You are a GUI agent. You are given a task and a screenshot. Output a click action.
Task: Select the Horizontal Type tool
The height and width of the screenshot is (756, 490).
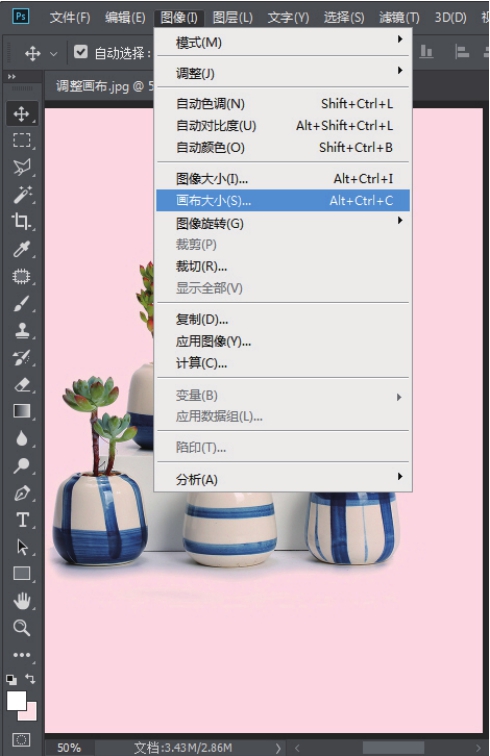click(x=22, y=520)
